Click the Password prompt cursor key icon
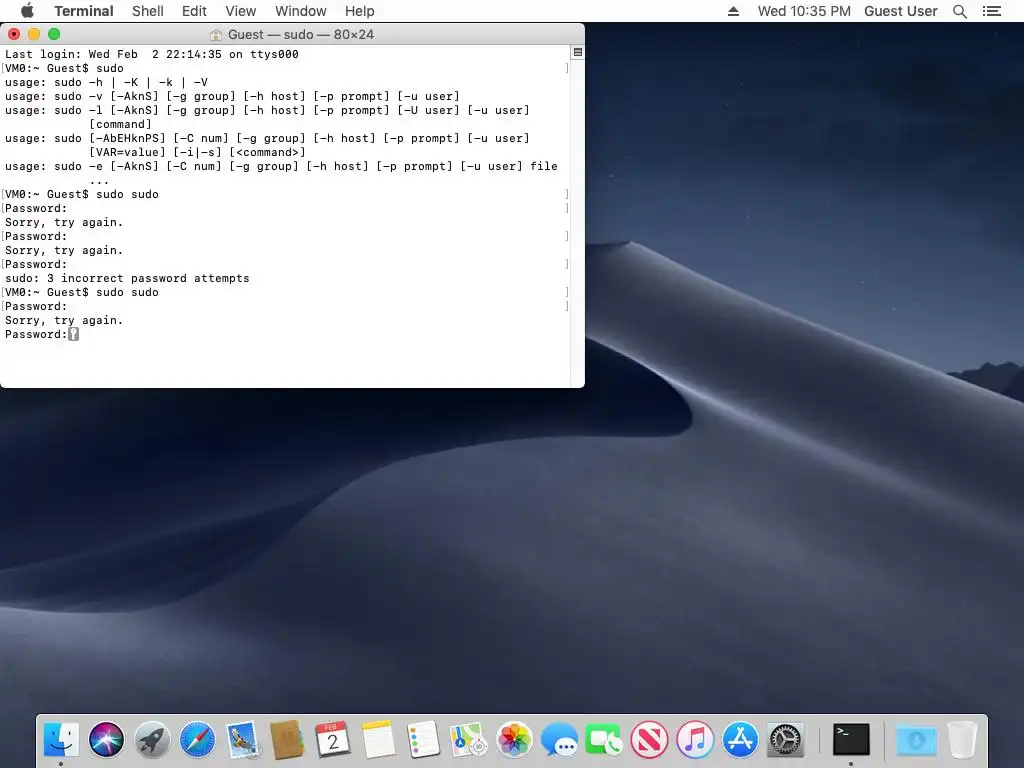This screenshot has width=1024, height=768. (x=74, y=334)
